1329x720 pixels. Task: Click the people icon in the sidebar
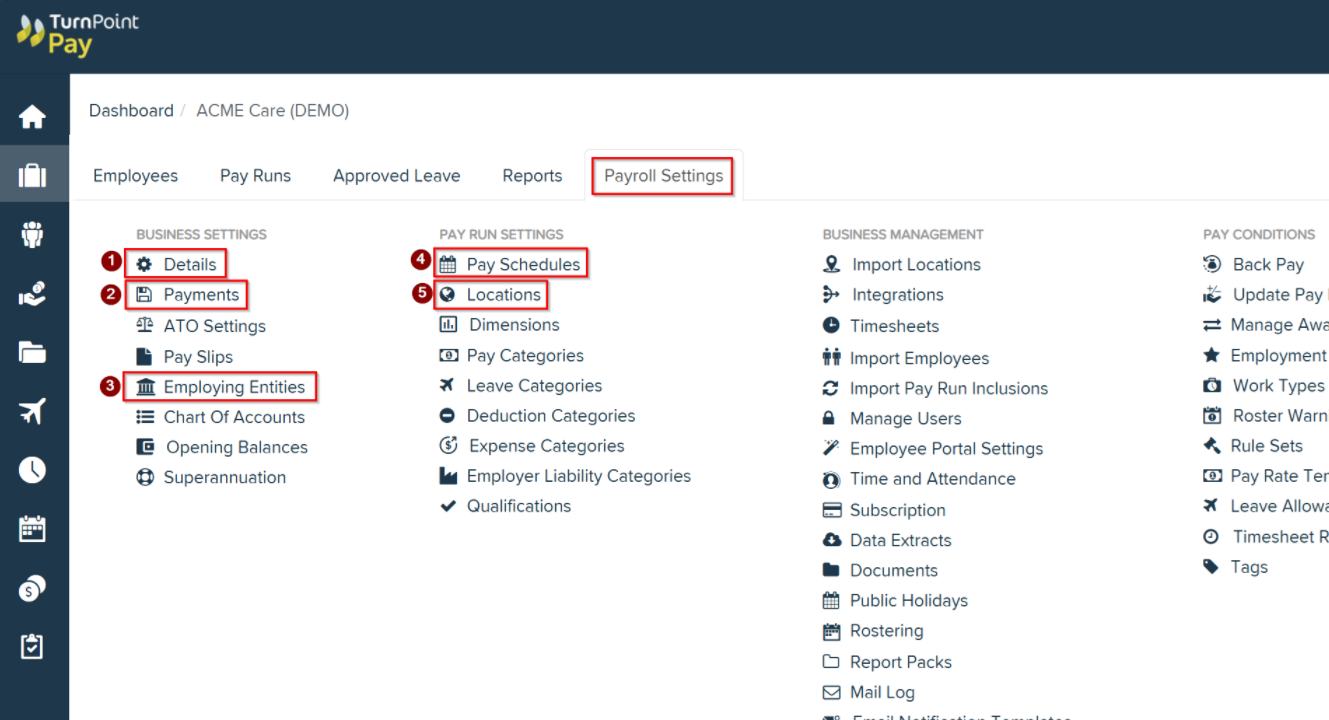click(x=33, y=234)
